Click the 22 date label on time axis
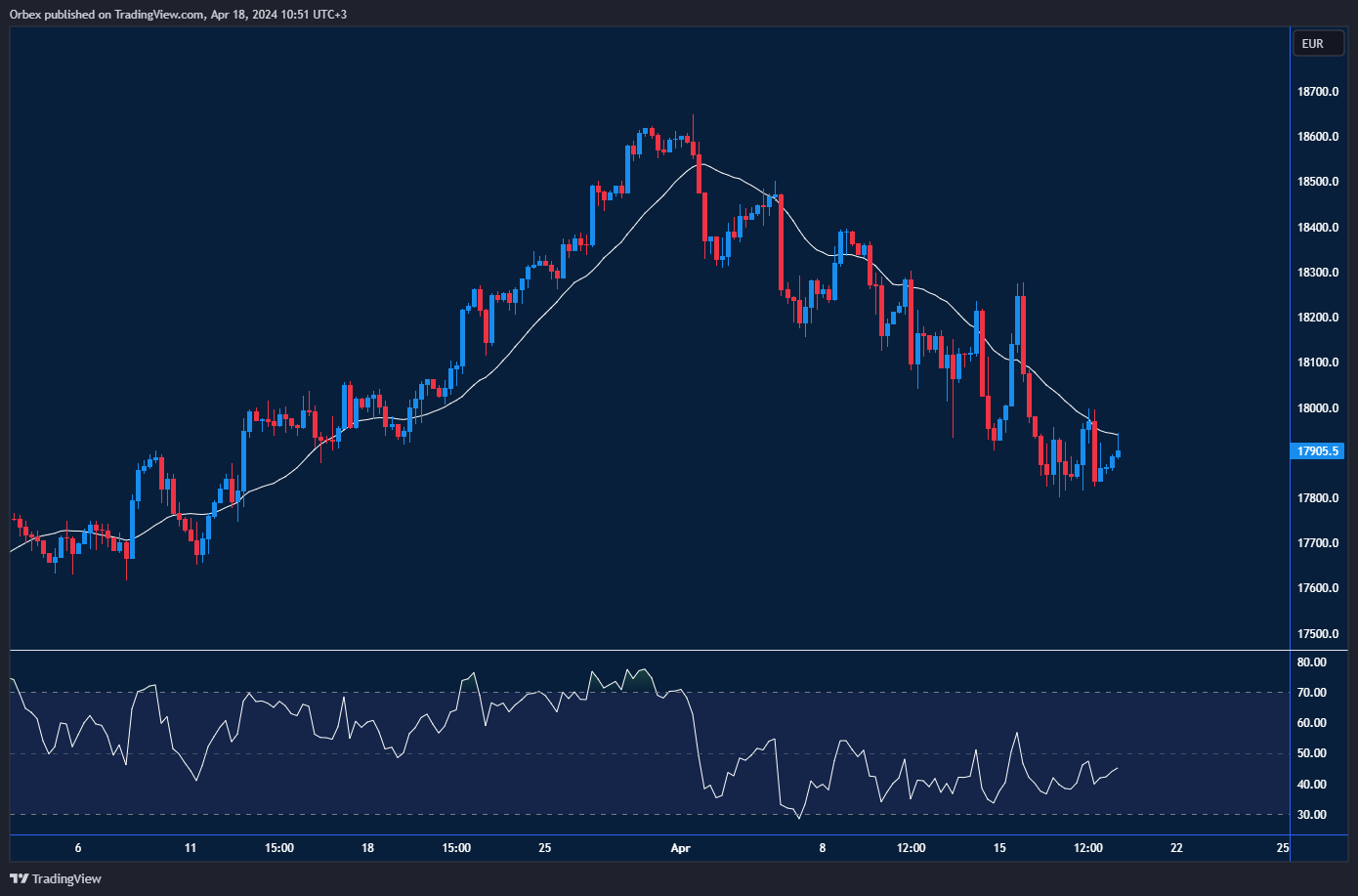This screenshot has height=896, width=1358. [1176, 848]
